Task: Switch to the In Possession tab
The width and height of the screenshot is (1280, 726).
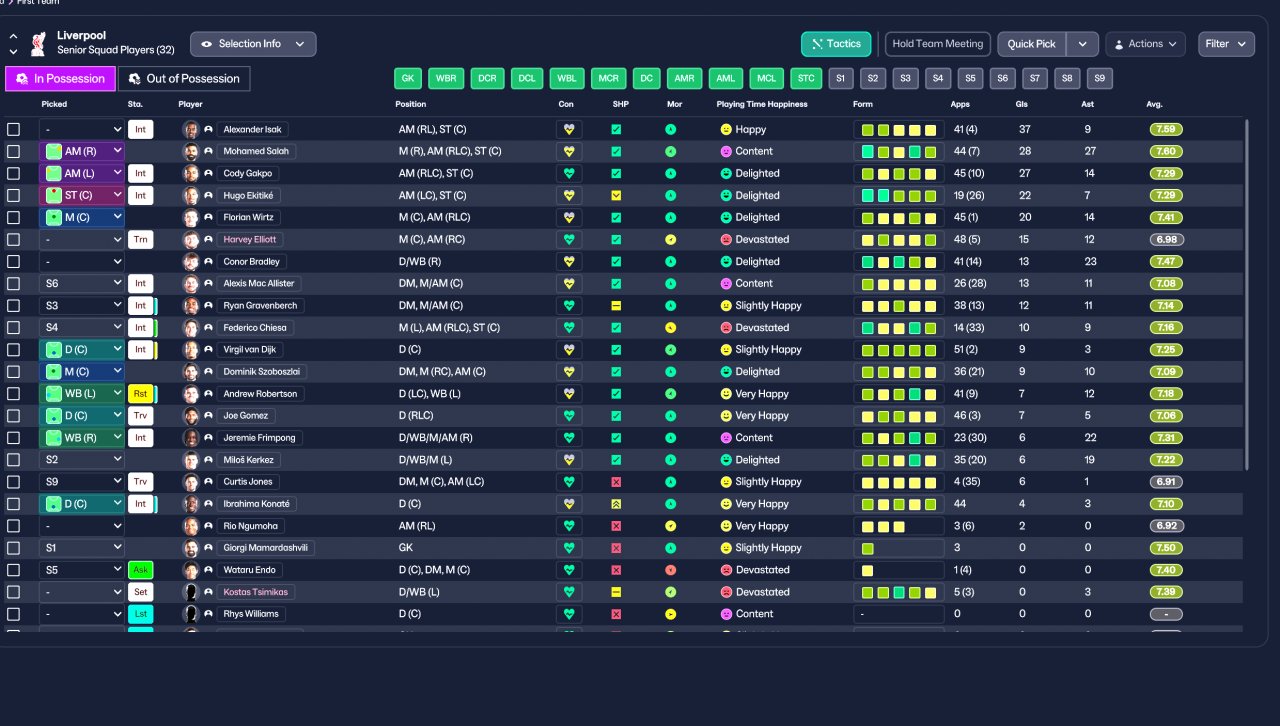Action: (x=60, y=79)
